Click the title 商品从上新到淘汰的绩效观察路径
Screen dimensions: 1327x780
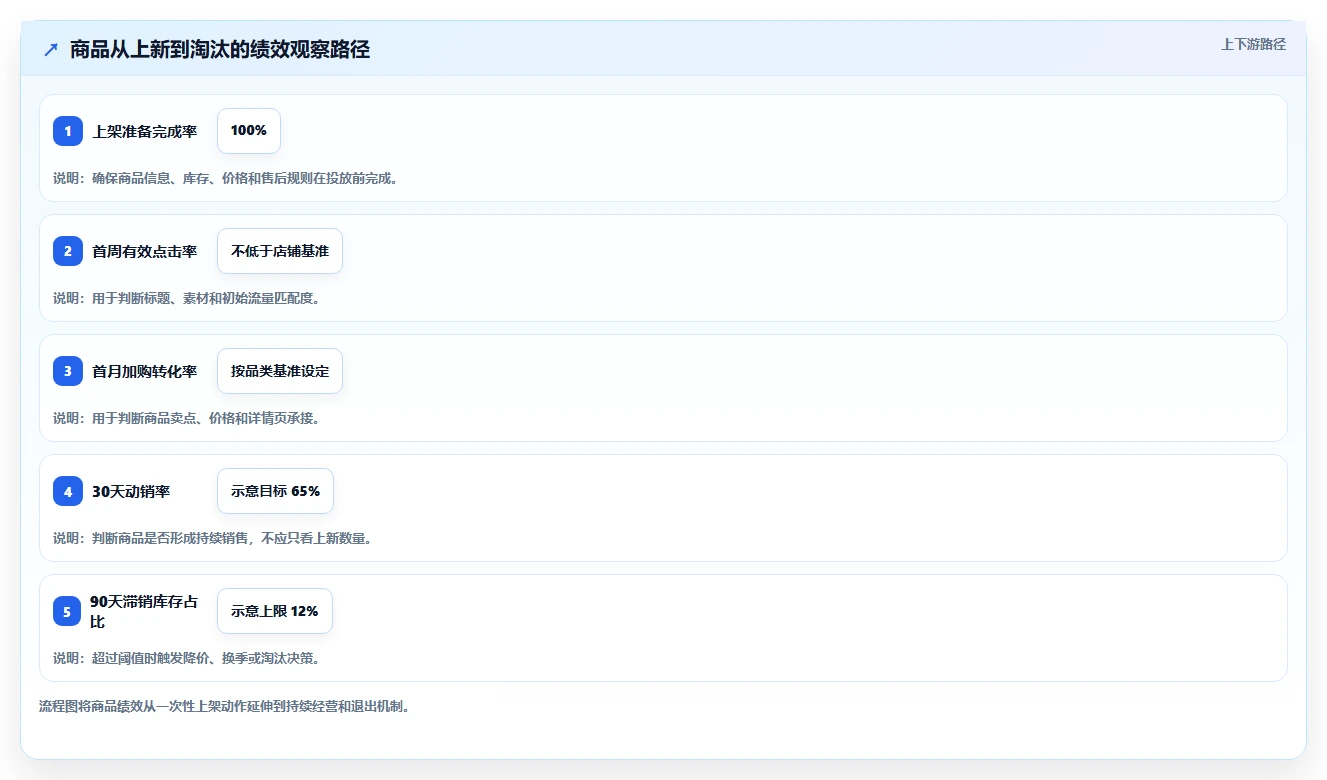point(220,49)
